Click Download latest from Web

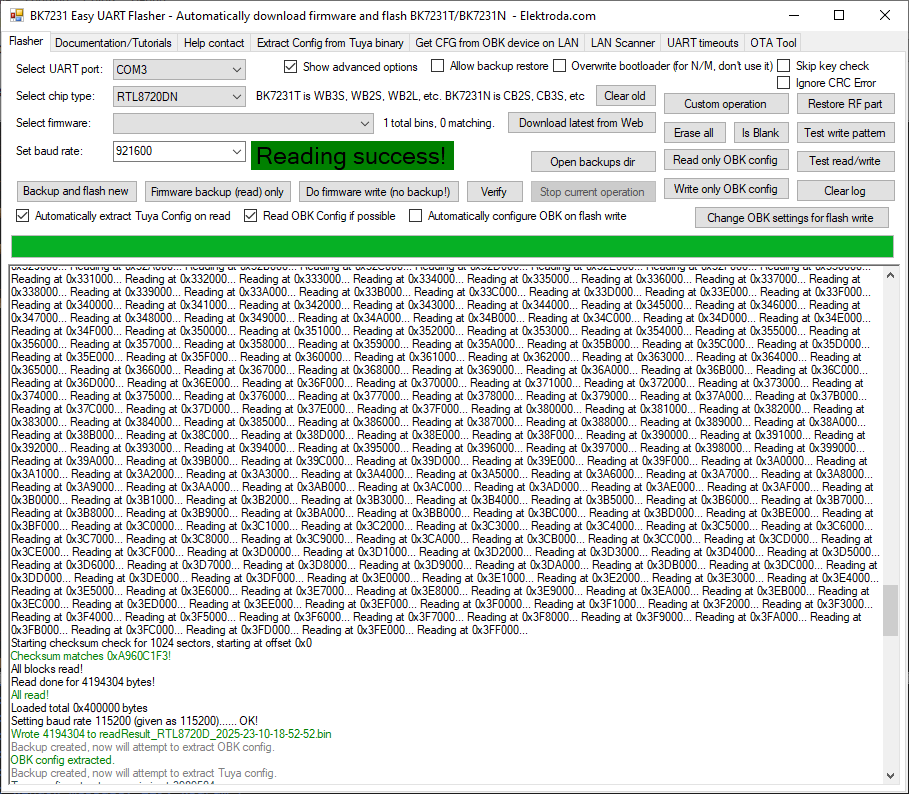tap(581, 123)
